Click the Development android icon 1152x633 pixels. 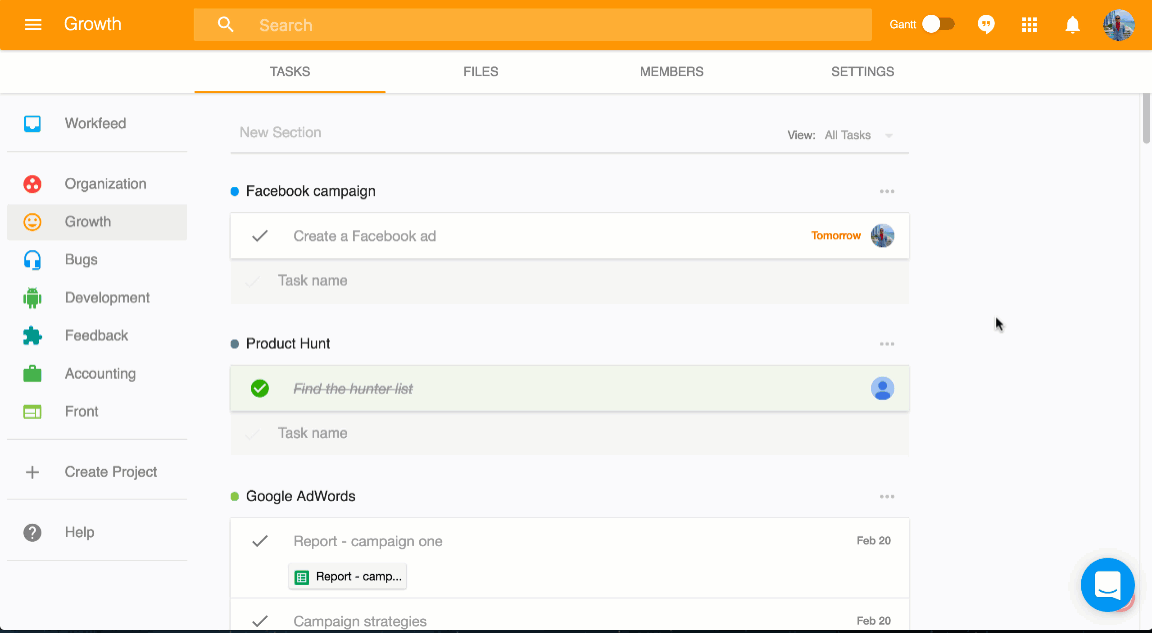(x=32, y=297)
